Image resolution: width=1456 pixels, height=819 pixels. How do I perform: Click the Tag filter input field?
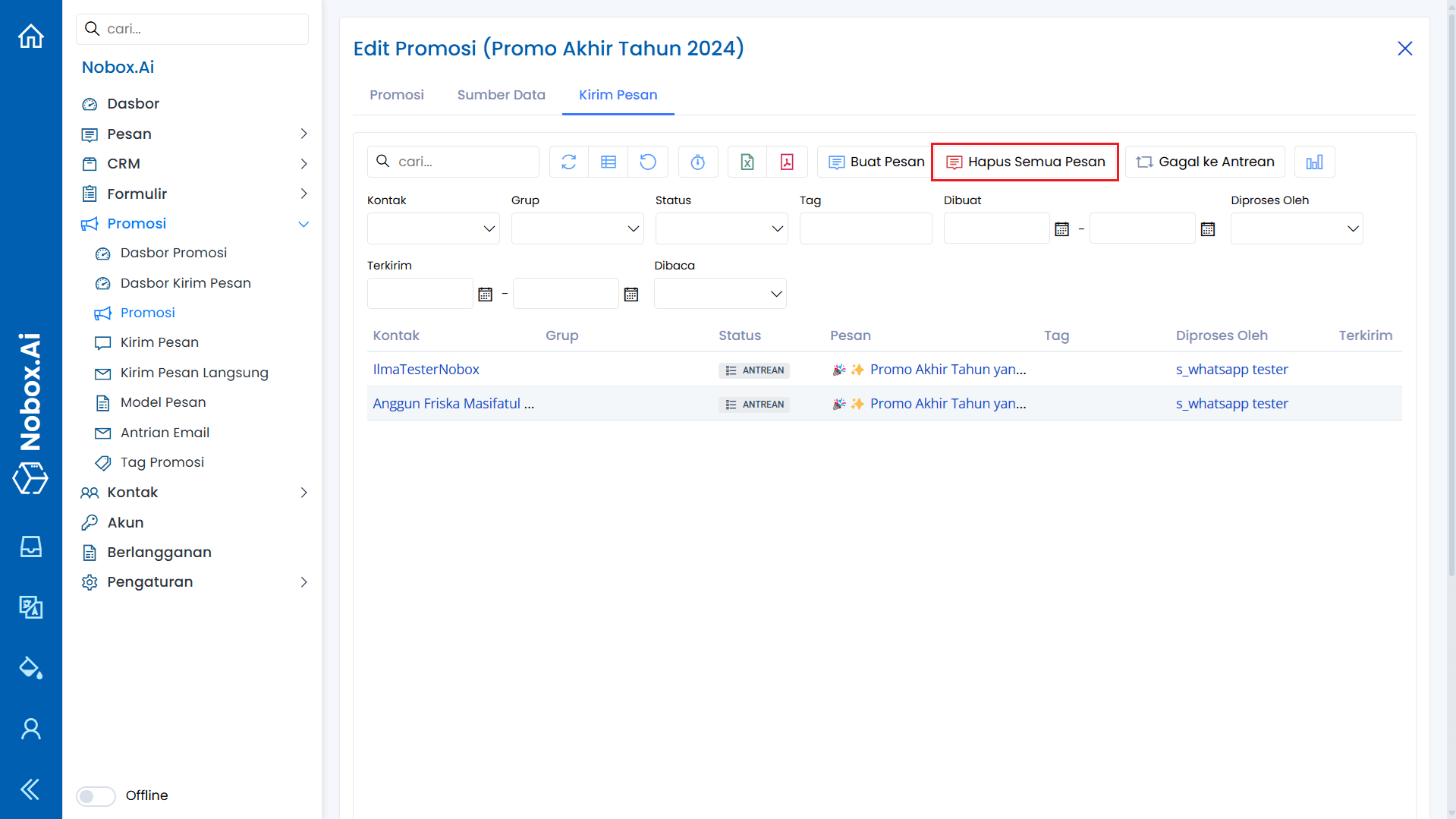click(865, 228)
